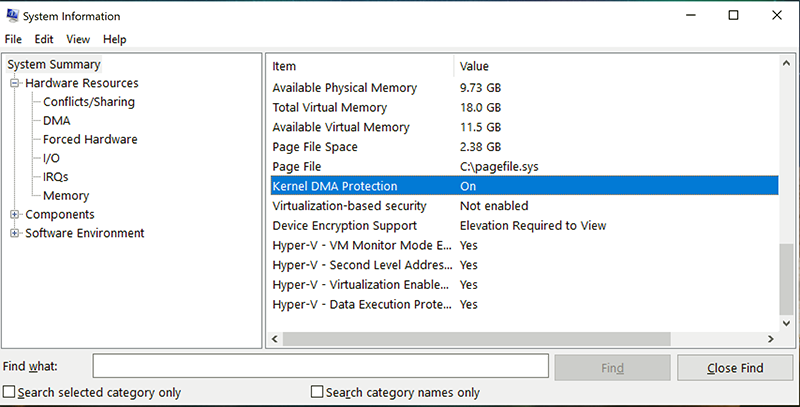This screenshot has width=800, height=407.
Task: Enable Search selected category only checkbox
Action: [x=9, y=392]
